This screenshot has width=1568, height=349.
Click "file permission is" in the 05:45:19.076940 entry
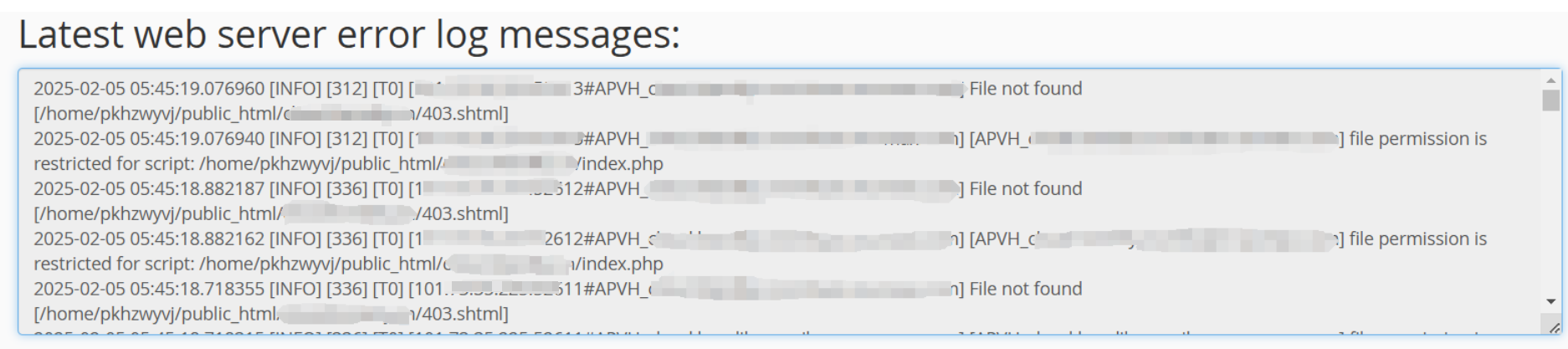pyautogui.click(x=1417, y=139)
